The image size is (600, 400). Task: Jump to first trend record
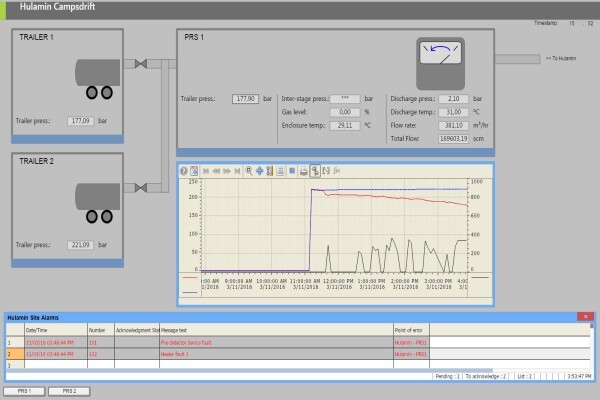click(x=206, y=171)
